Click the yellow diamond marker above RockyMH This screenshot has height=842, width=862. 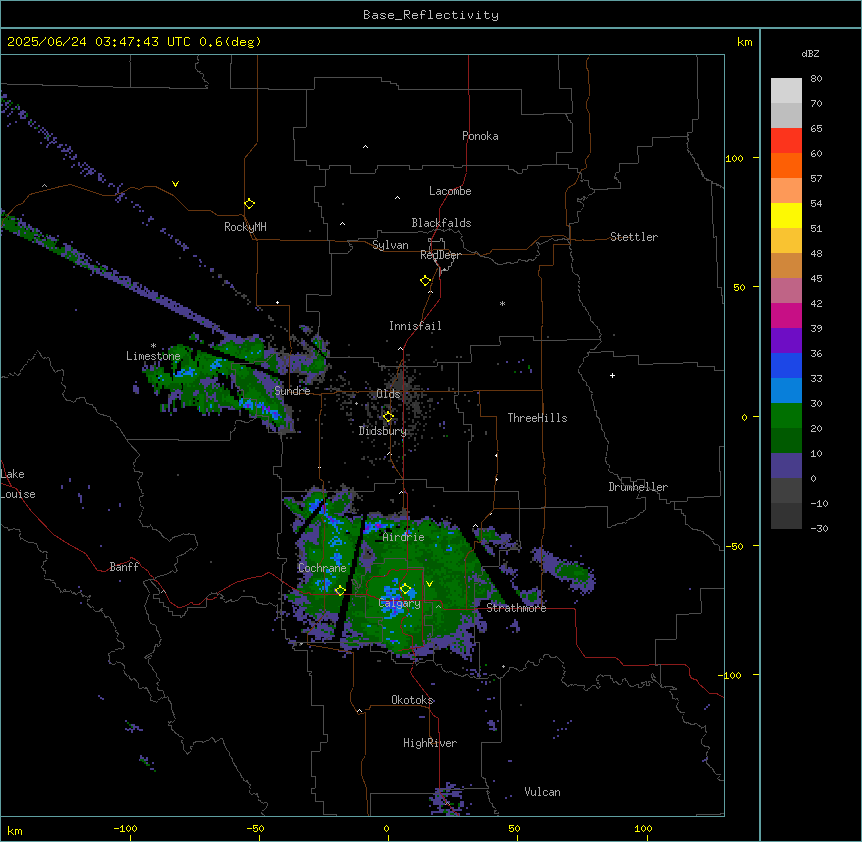pyautogui.click(x=249, y=204)
